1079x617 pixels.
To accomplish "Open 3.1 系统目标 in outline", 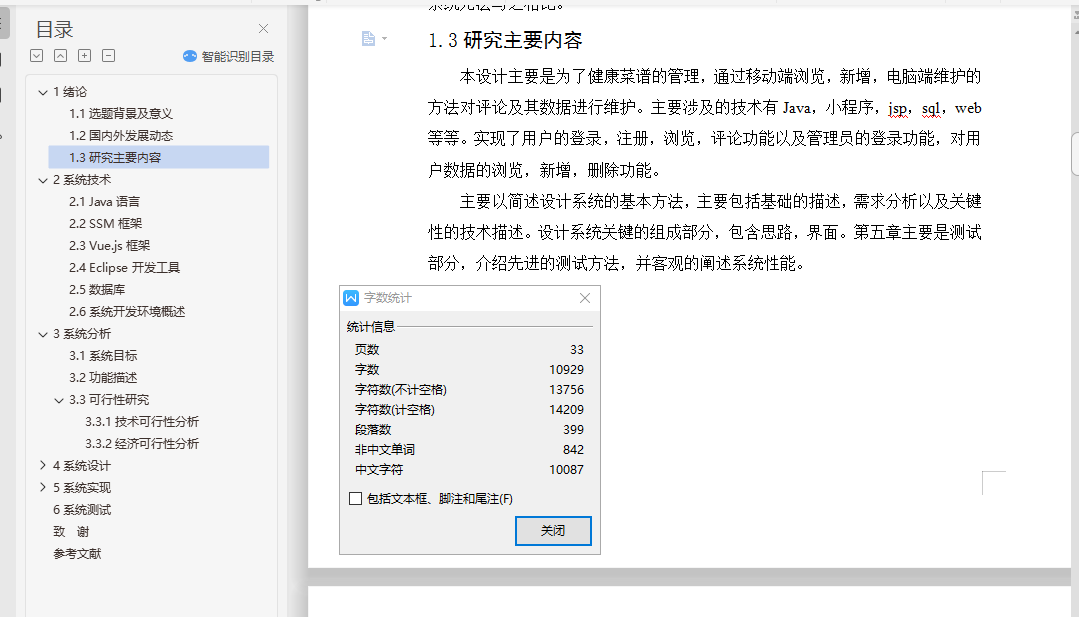I will 103,356.
